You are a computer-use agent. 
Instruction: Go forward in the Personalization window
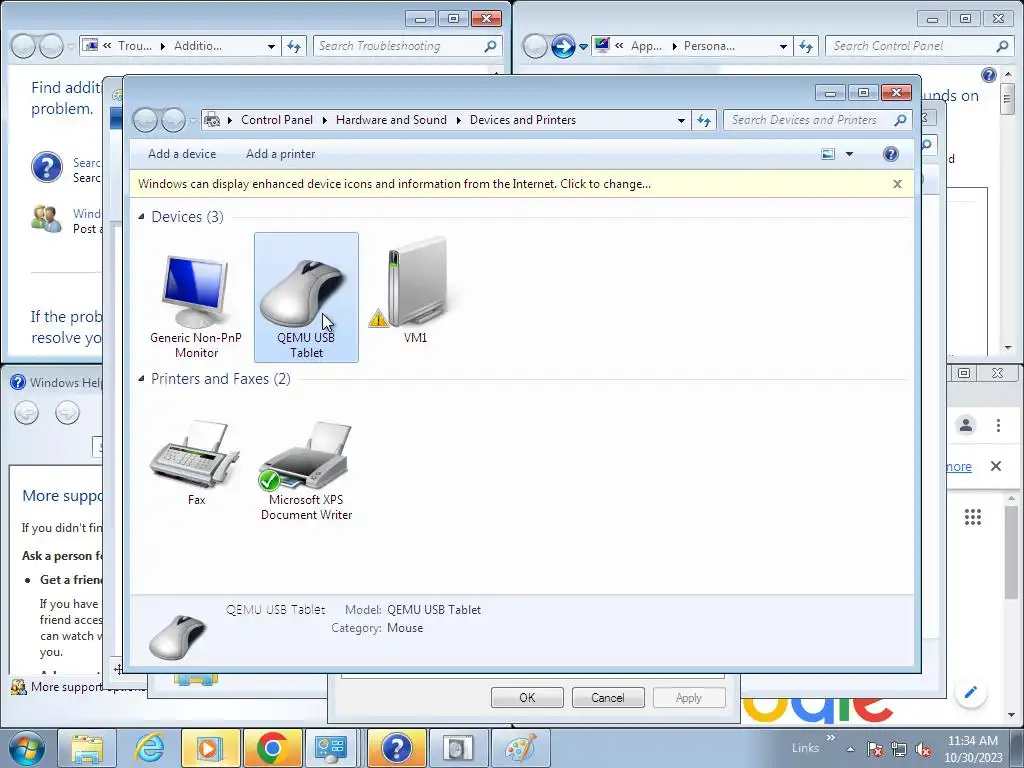(x=562, y=46)
